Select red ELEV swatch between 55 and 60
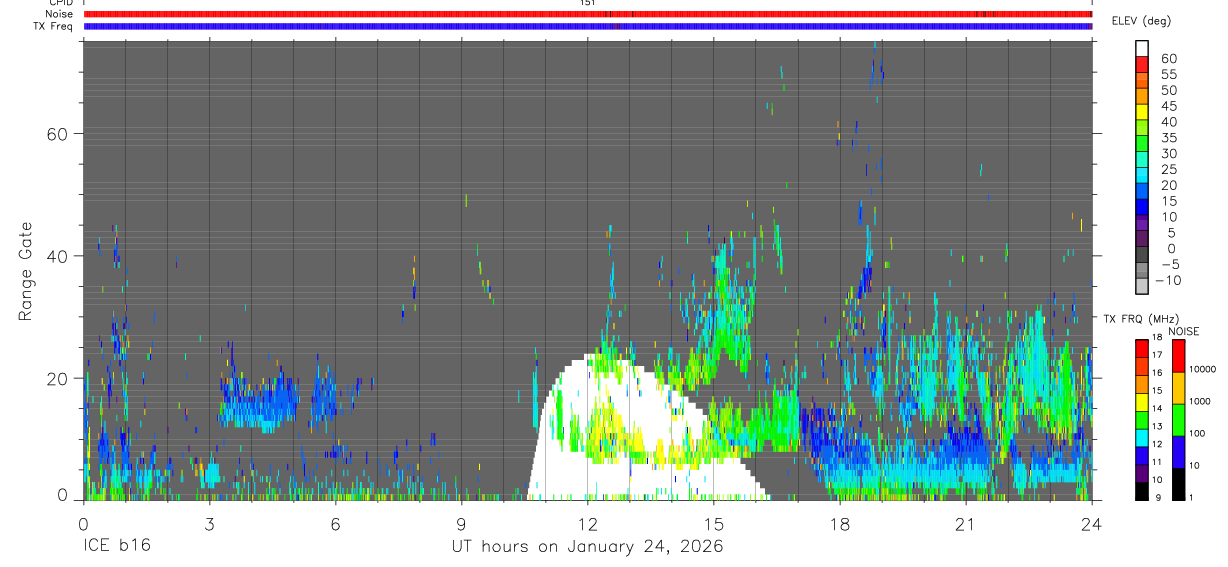The image size is (1228, 567). [x=1142, y=65]
